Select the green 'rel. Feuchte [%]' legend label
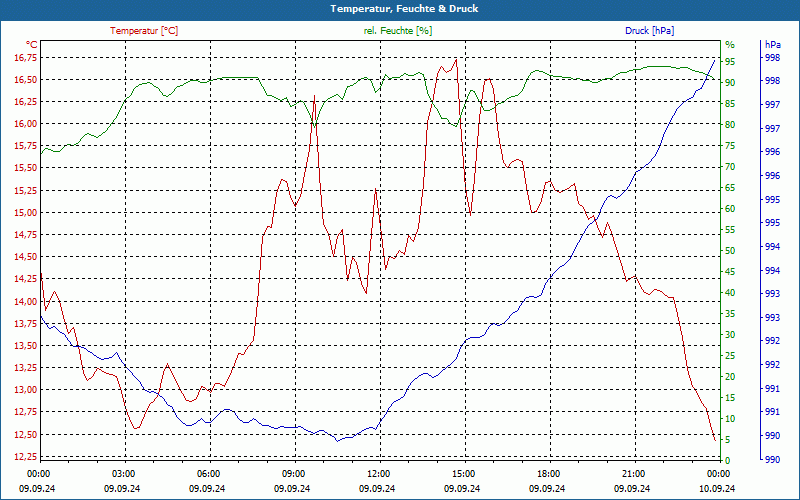Viewport: 800px width, 500px height. [397, 31]
